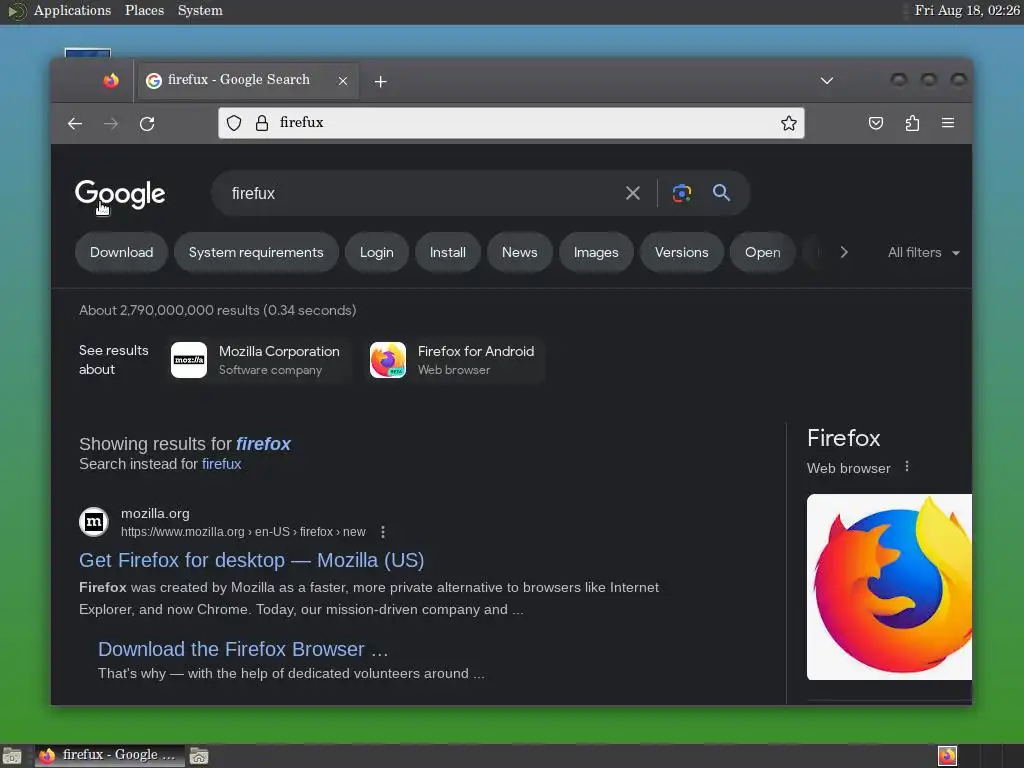Click the mozilla.org site favicon
The height and width of the screenshot is (768, 1024).
(x=94, y=522)
